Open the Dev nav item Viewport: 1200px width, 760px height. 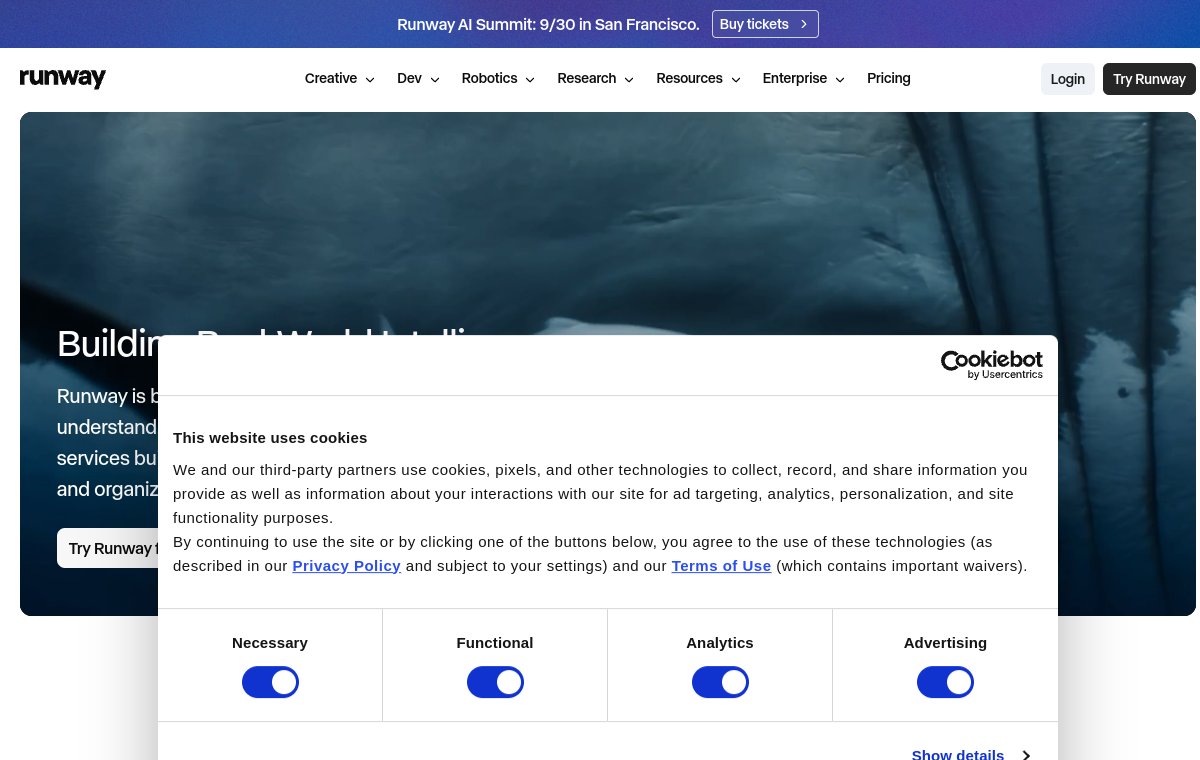tap(409, 78)
